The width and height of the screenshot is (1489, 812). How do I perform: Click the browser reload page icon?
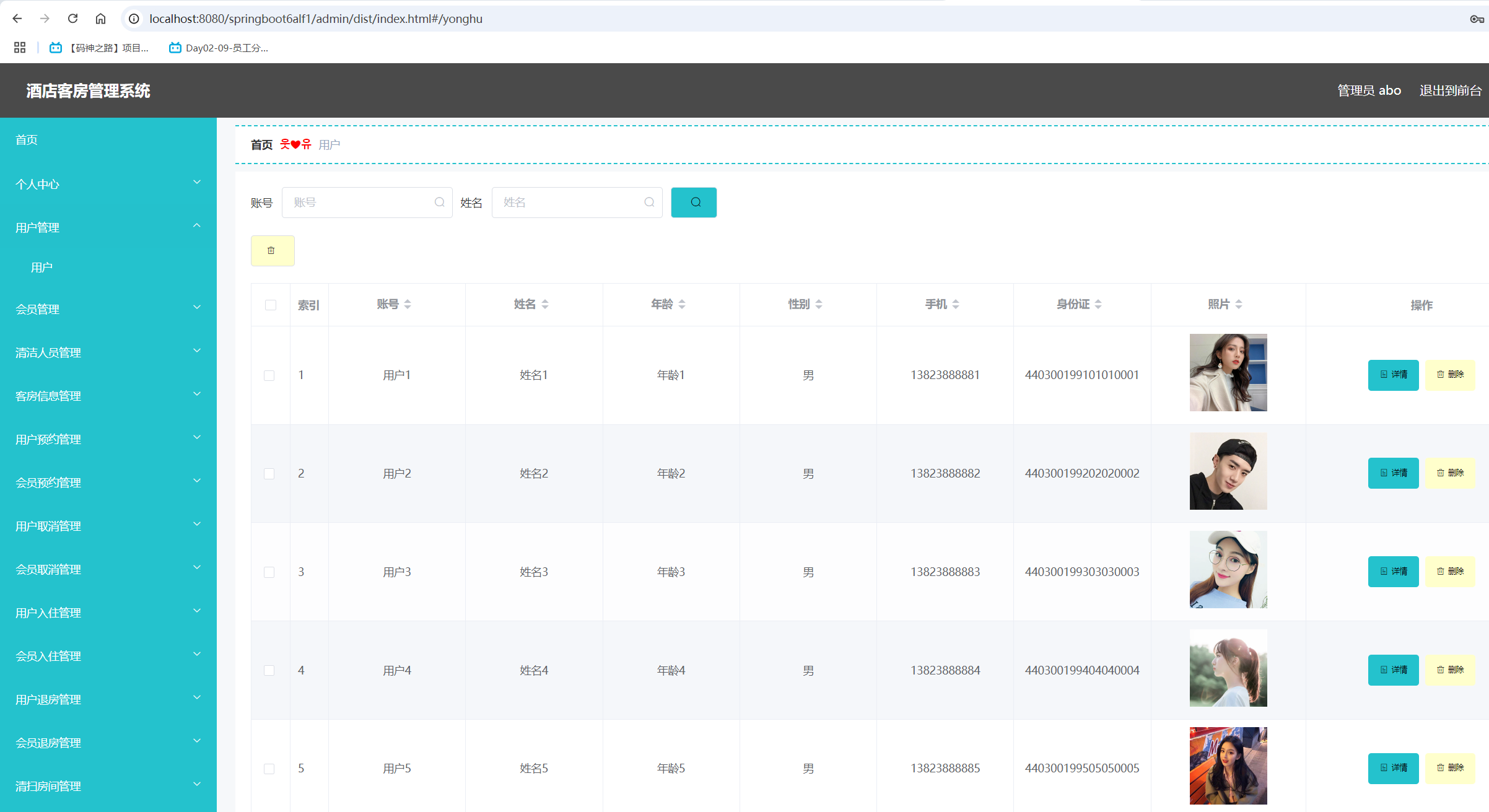[x=72, y=19]
